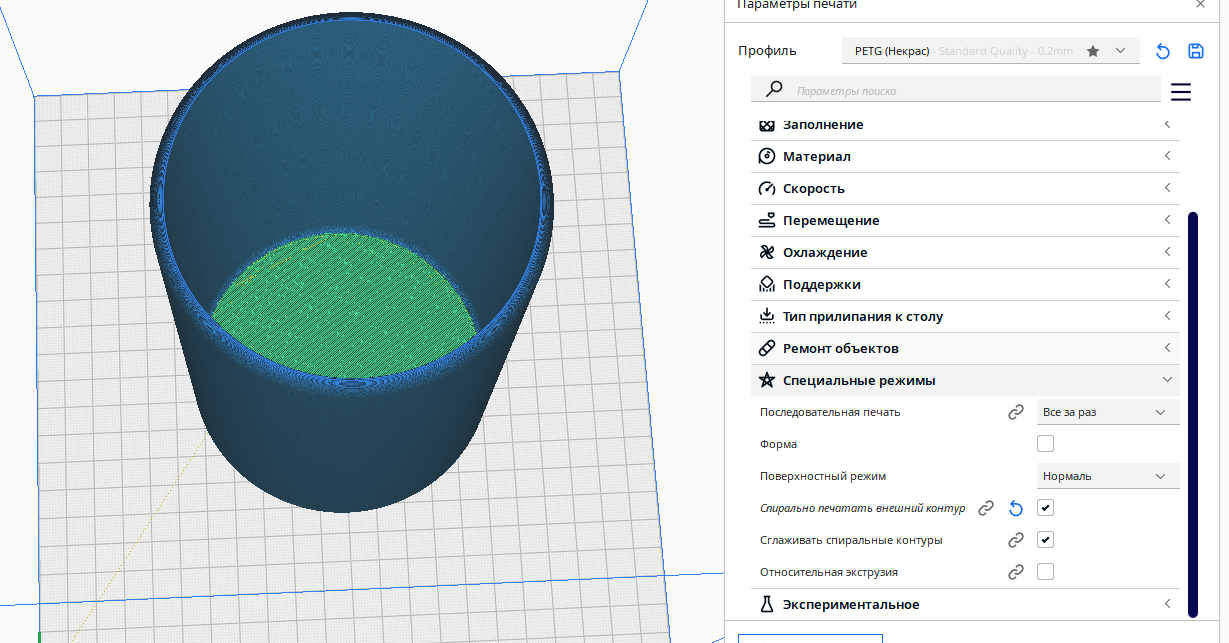Open the settings visibility hamburger menu
This screenshot has width=1229, height=643.
click(1180, 92)
